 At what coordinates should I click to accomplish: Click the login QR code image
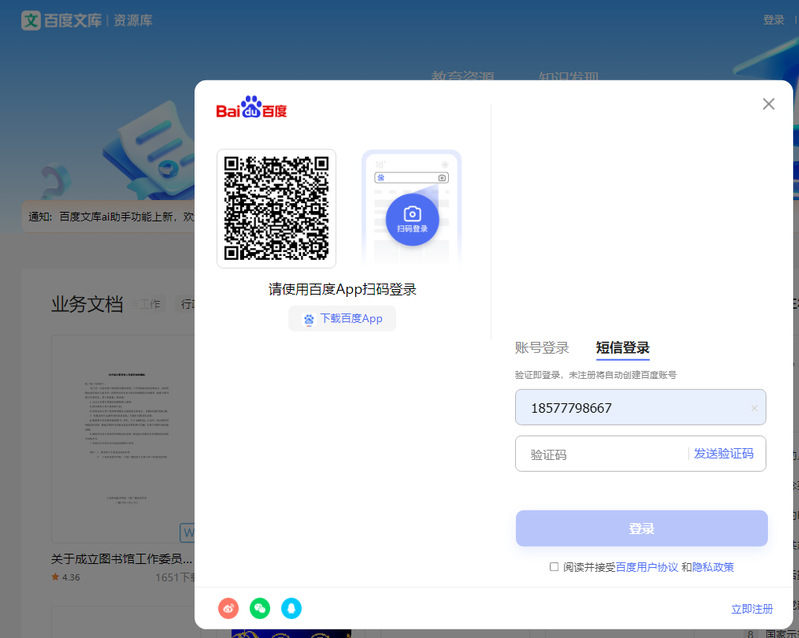click(x=276, y=208)
